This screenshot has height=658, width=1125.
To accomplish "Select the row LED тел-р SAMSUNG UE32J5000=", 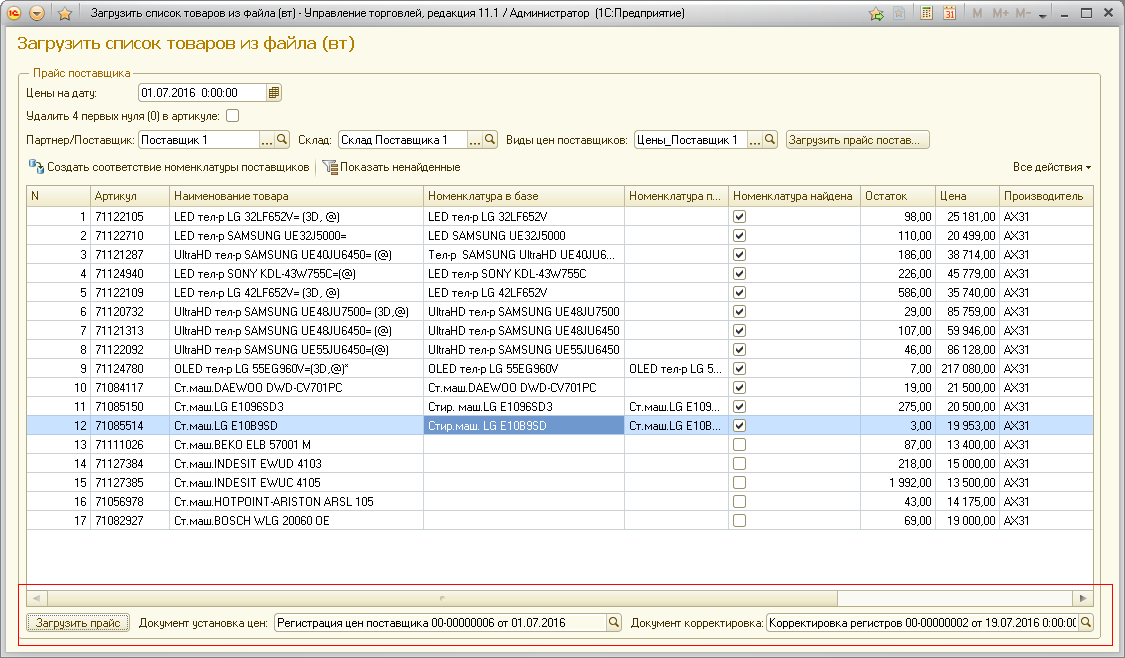I will [560, 235].
